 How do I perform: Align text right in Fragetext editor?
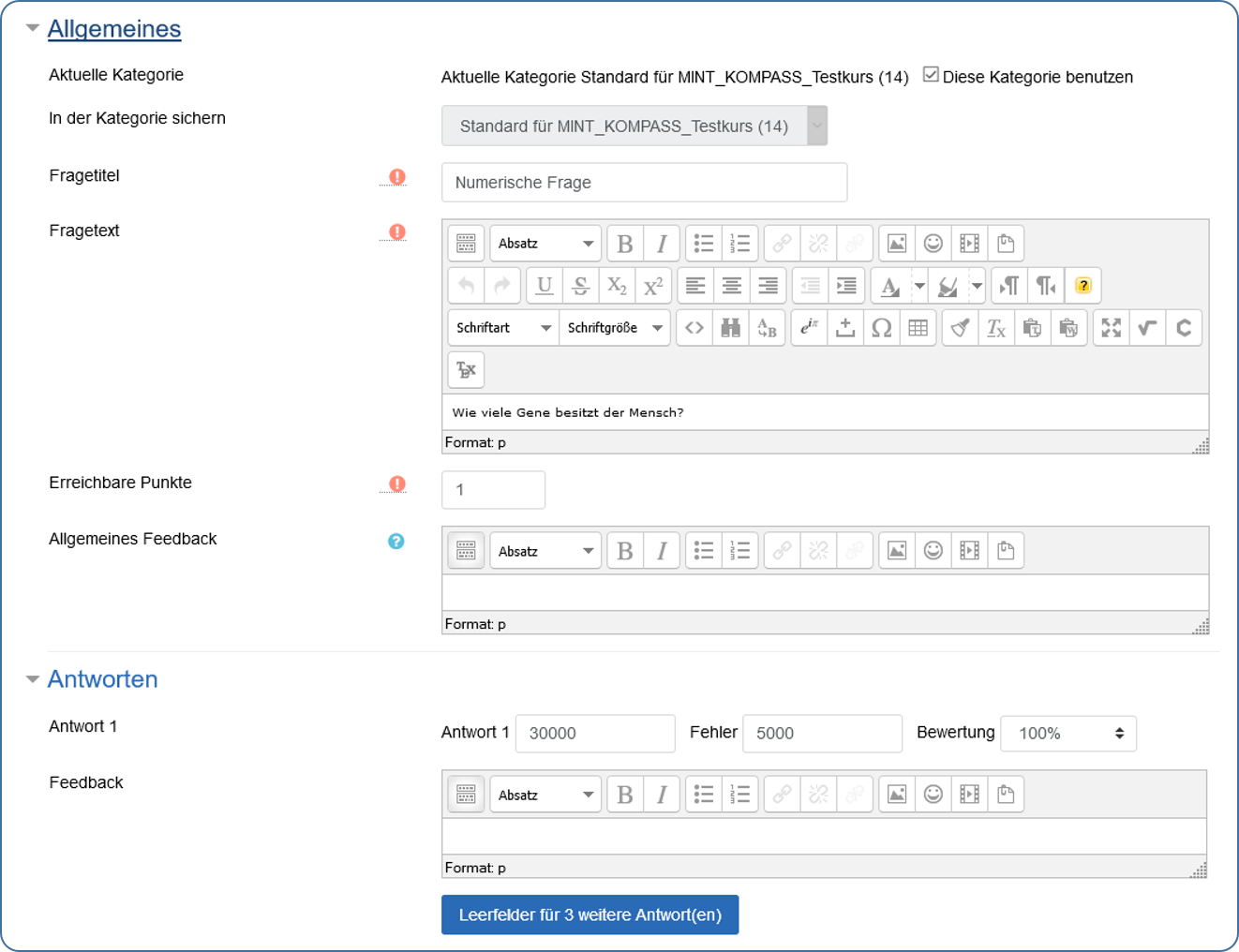[x=769, y=286]
